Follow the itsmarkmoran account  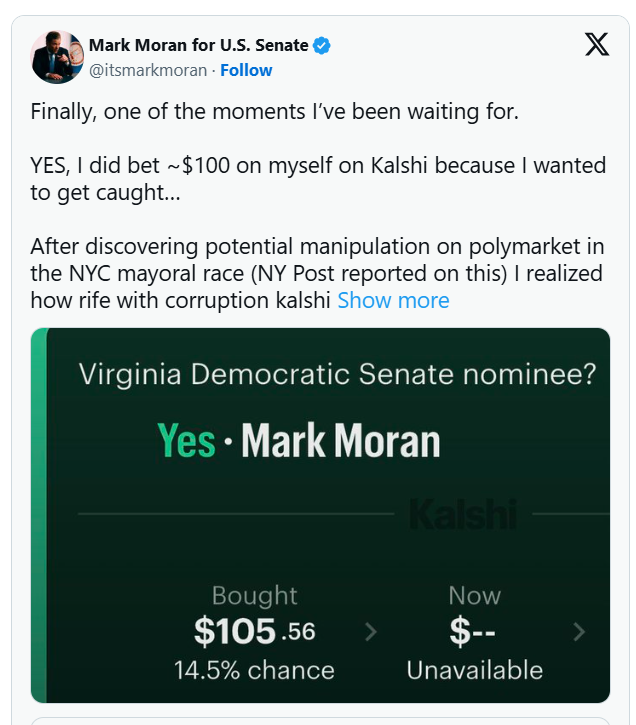pos(246,70)
